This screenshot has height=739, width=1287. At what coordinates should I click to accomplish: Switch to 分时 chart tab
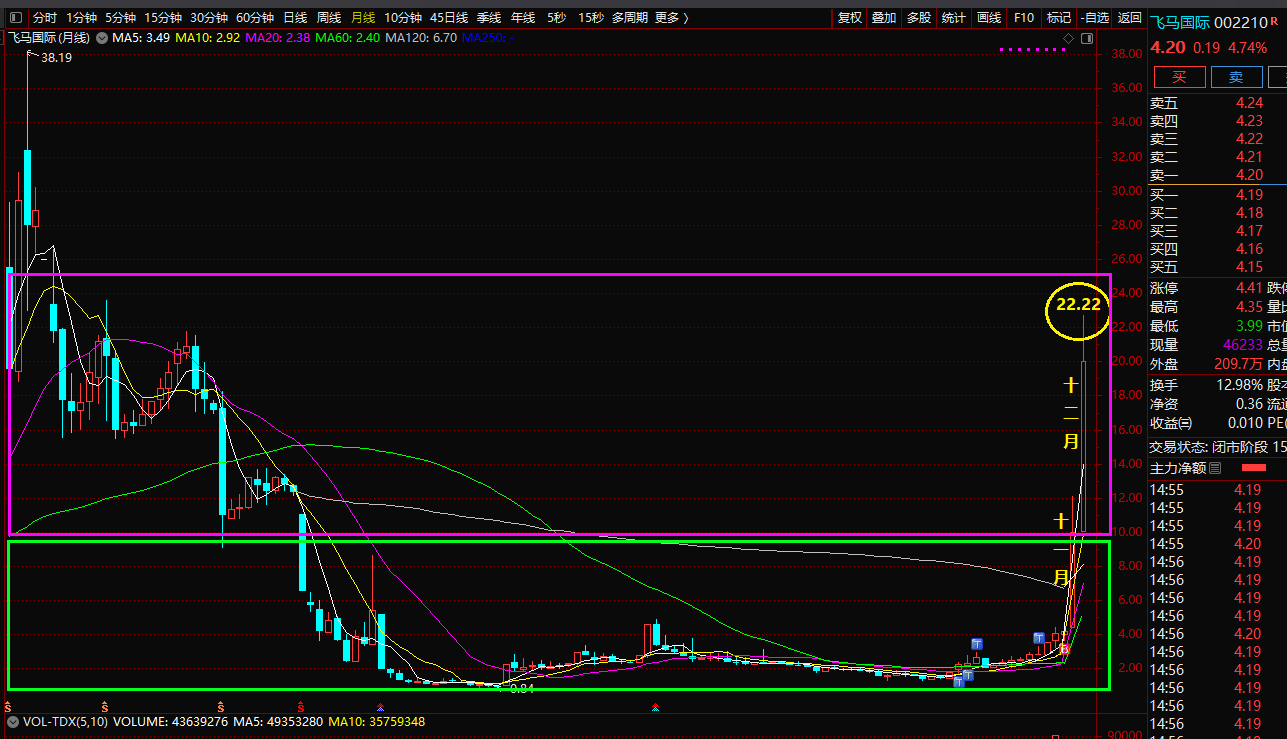click(x=45, y=18)
